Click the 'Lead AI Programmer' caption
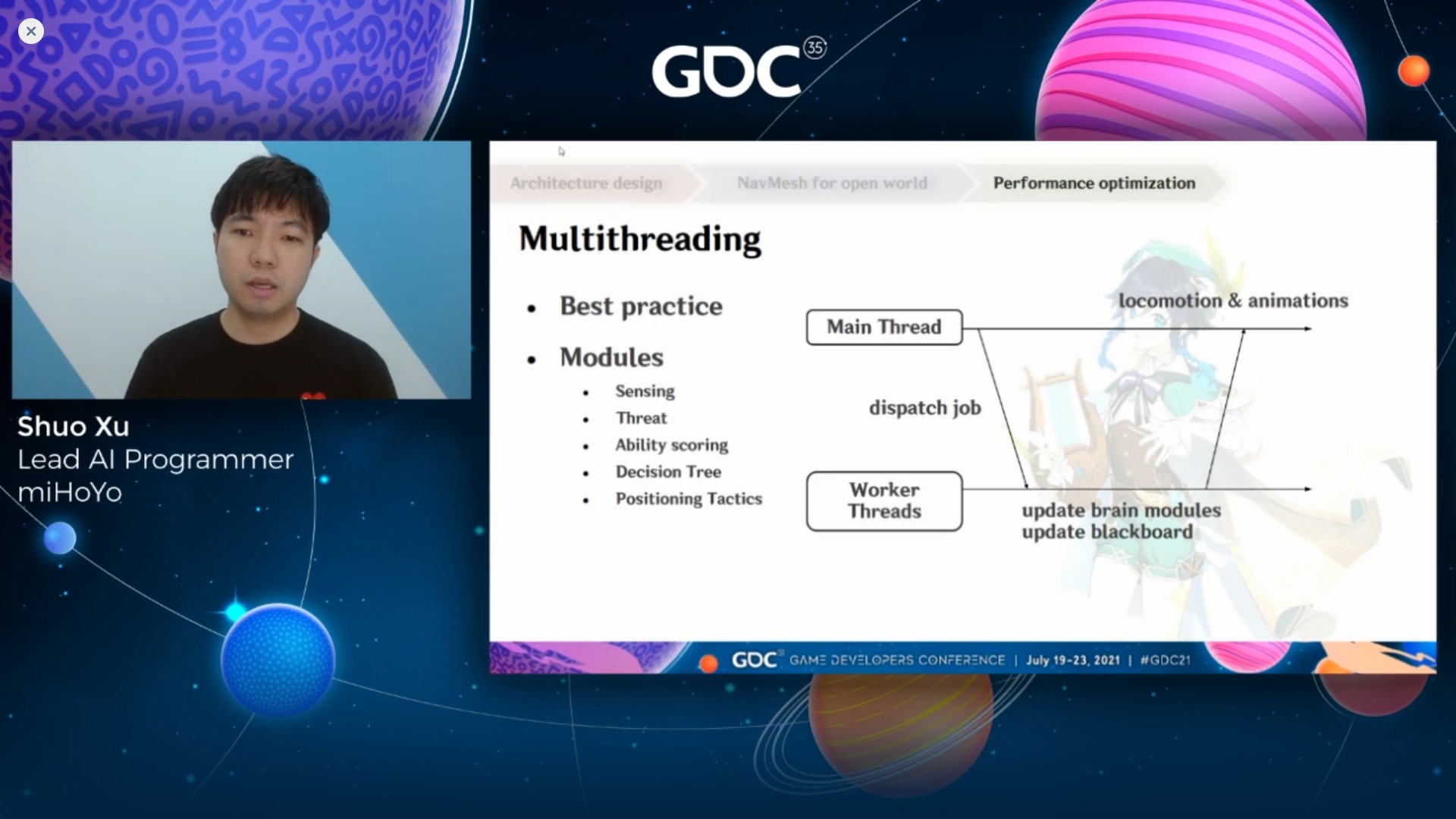The width and height of the screenshot is (1456, 819). [x=155, y=460]
